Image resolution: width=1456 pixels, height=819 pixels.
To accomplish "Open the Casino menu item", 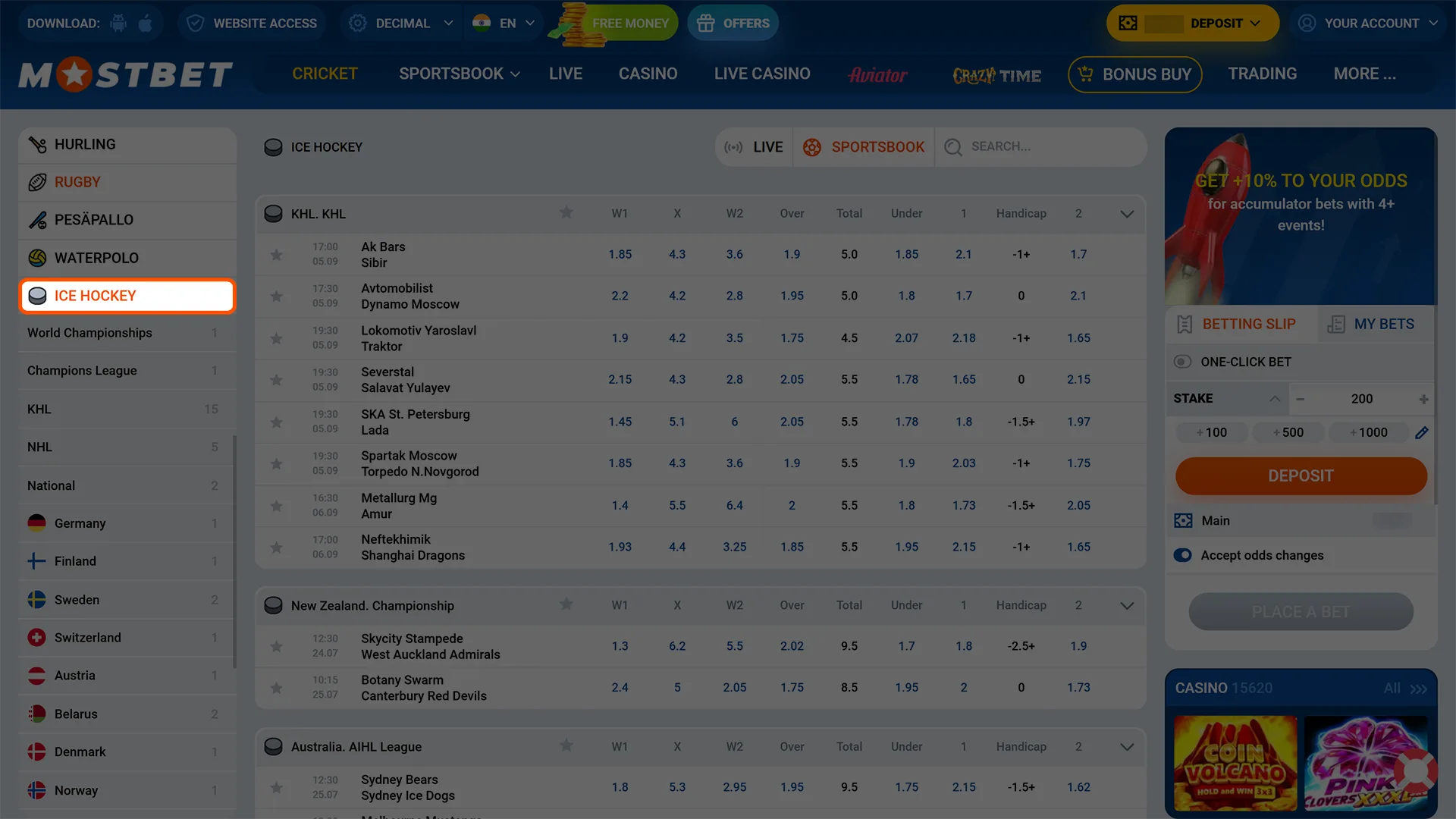I will tap(648, 74).
